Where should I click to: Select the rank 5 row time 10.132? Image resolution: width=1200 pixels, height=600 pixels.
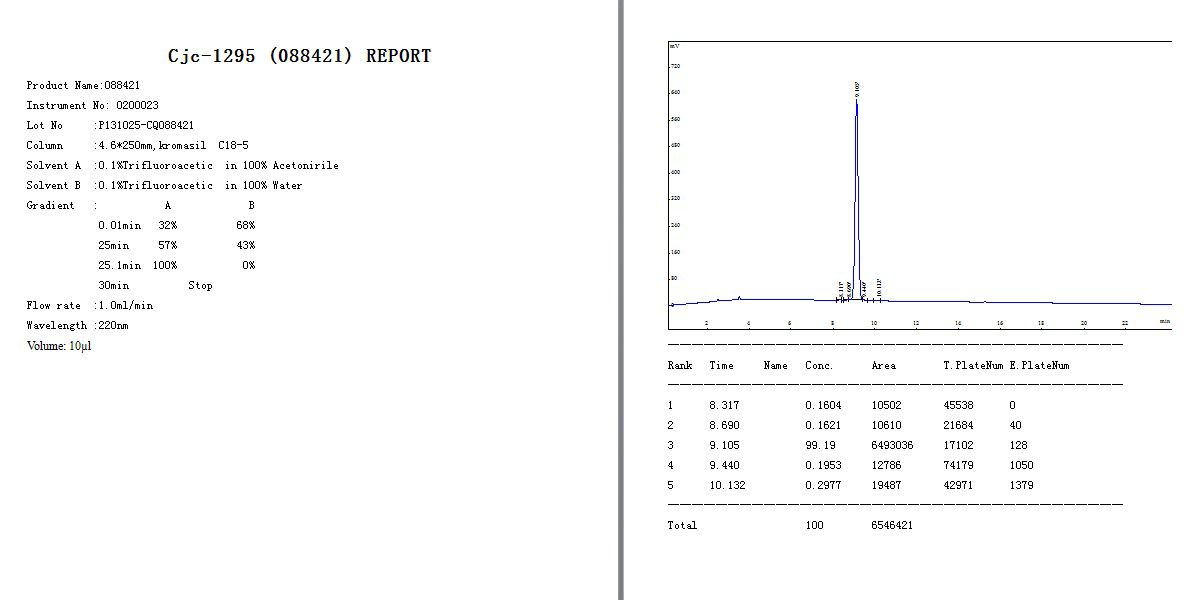[727, 486]
